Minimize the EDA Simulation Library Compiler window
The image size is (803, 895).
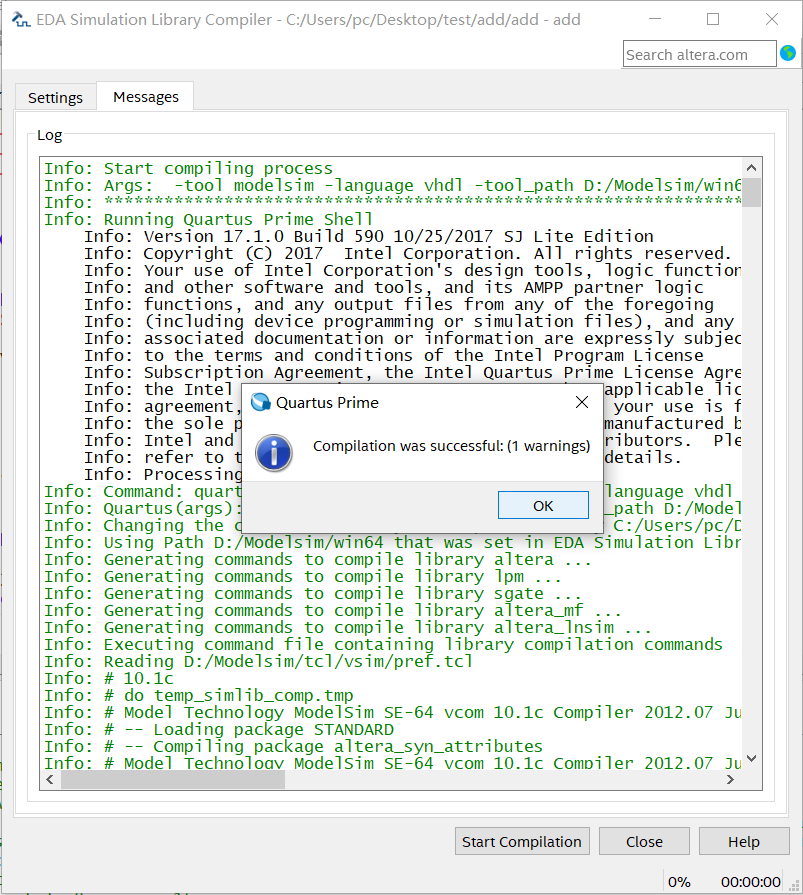(655, 19)
